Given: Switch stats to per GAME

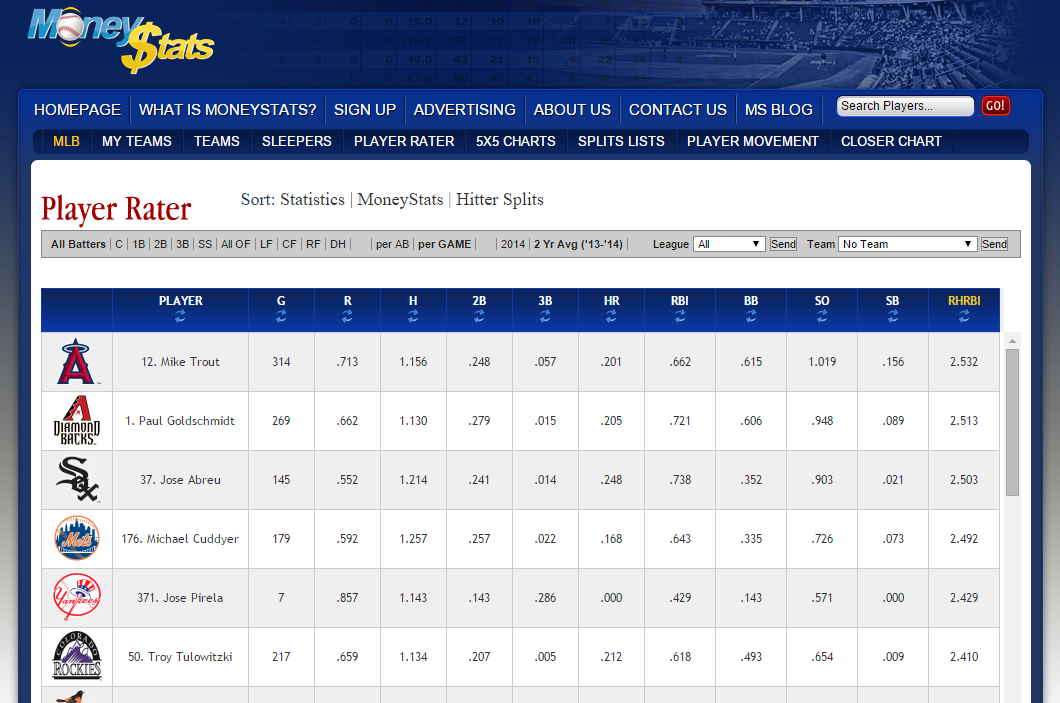Looking at the screenshot, I should point(444,244).
